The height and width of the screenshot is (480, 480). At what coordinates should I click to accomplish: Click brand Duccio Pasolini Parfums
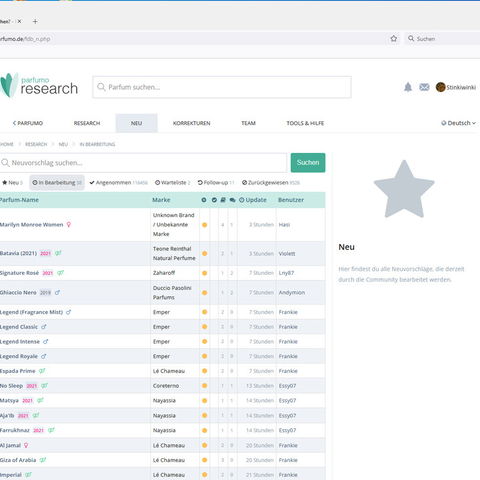click(x=172, y=293)
